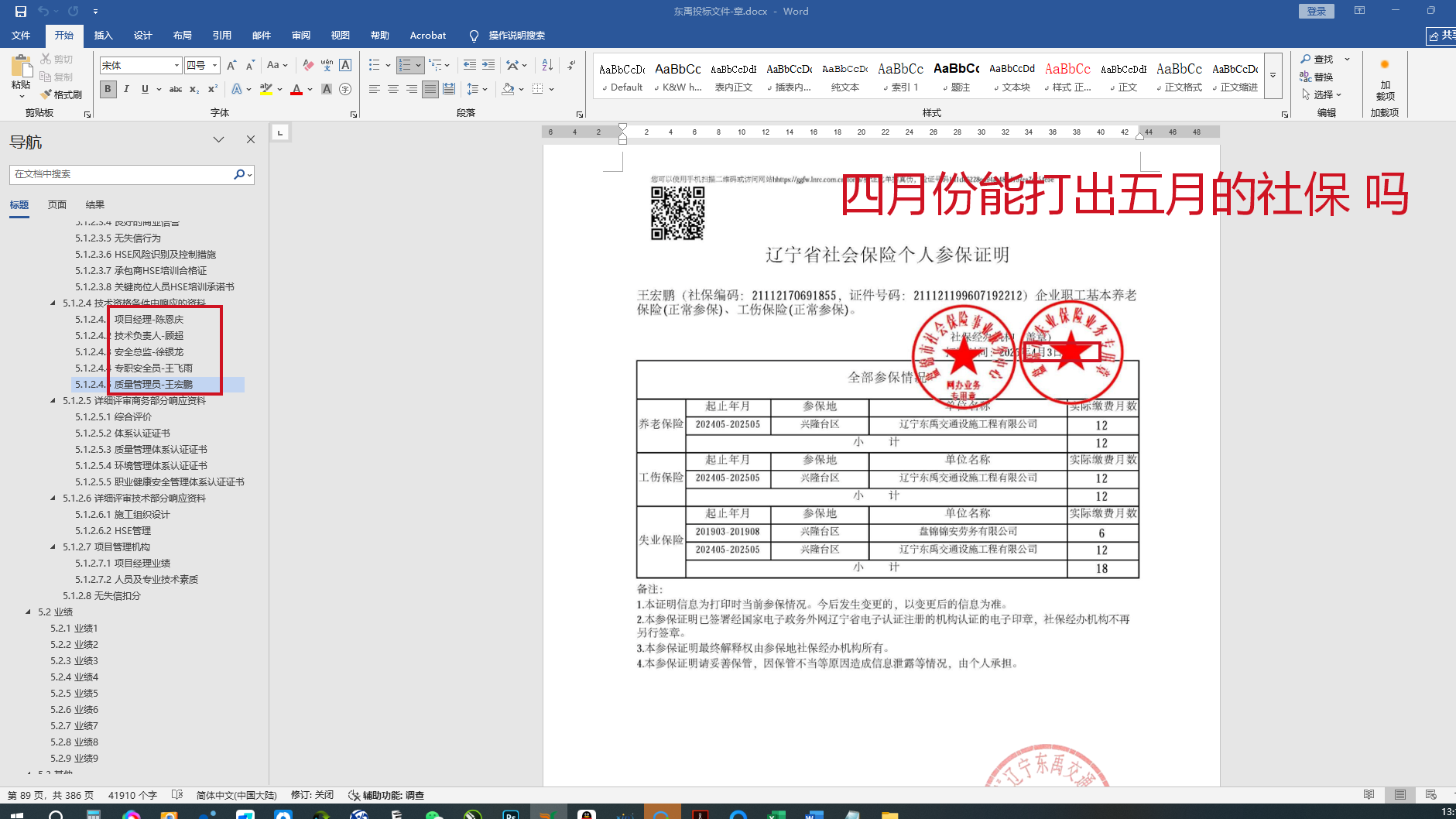
Task: Switch to Print Layout view in status bar
Action: [1400, 795]
